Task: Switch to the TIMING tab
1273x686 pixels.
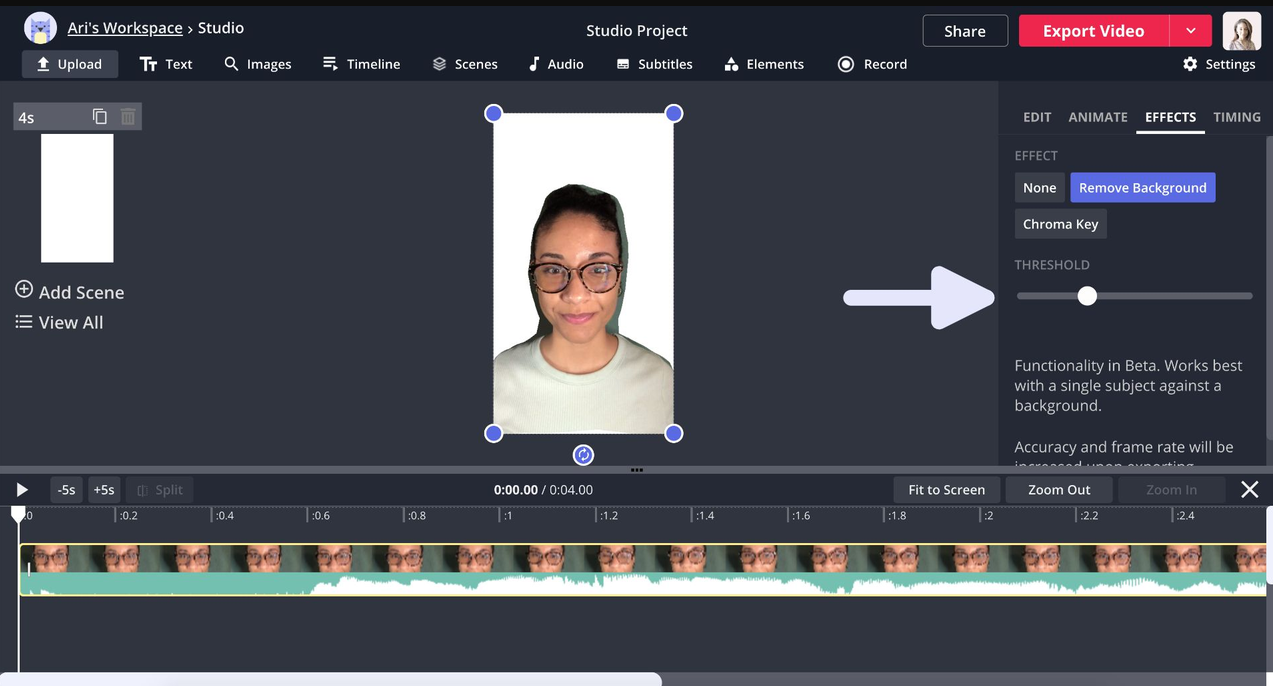Action: click(1237, 117)
